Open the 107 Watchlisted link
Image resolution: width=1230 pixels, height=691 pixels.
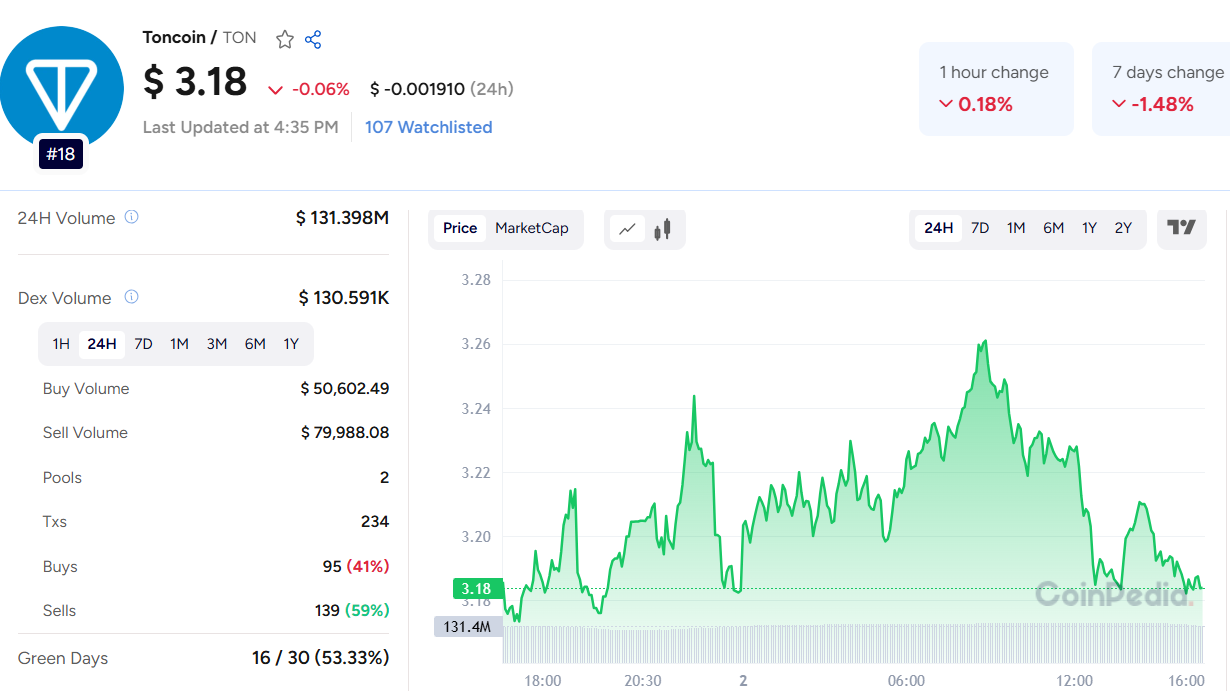(x=428, y=127)
